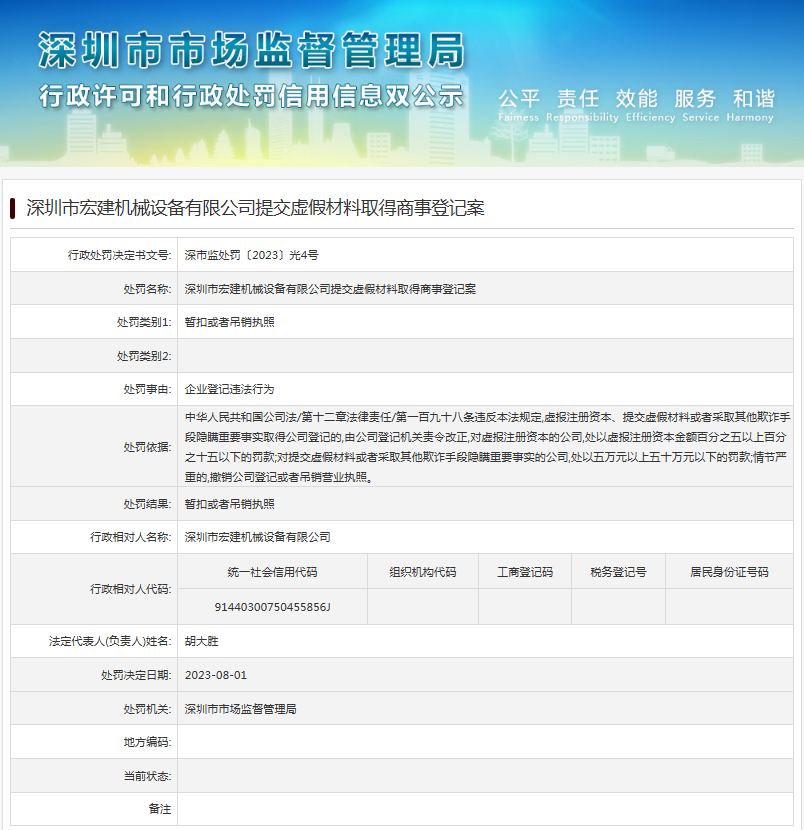The width and height of the screenshot is (804, 830).
Task: Click the 和谐 Harmony slogan text
Action: click(x=750, y=105)
